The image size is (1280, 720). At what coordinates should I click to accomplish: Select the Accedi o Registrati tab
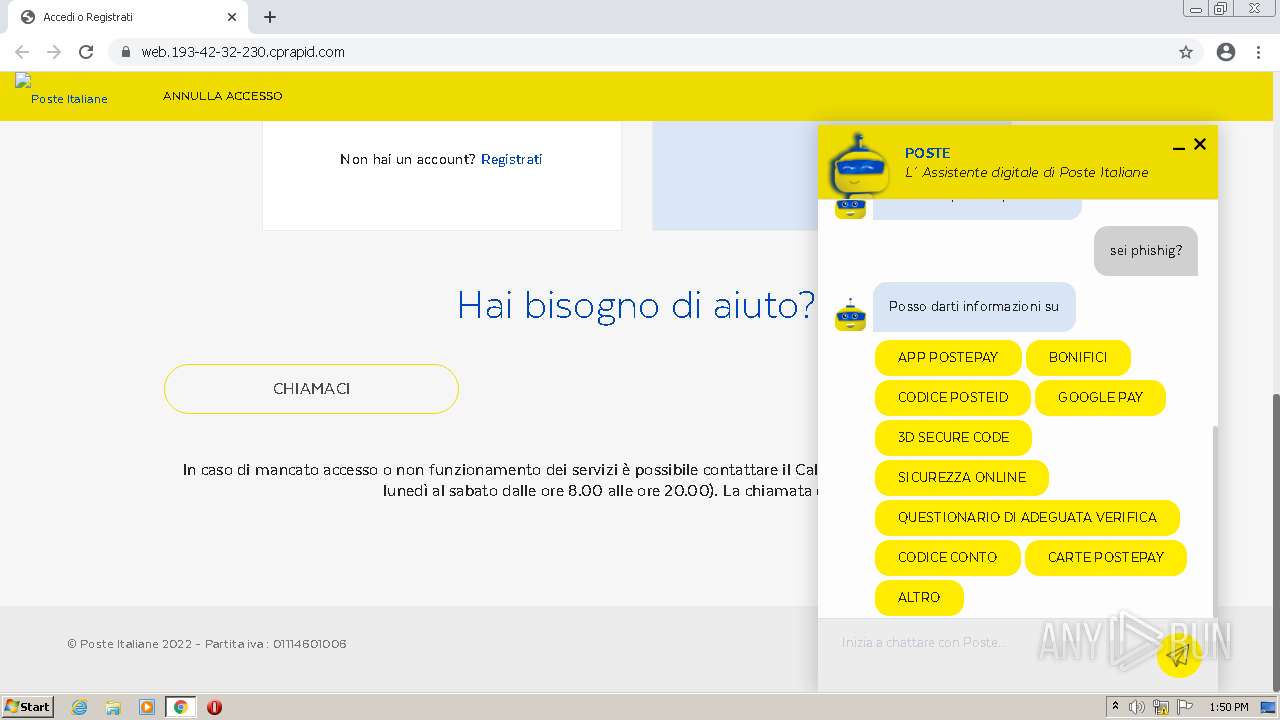[130, 17]
